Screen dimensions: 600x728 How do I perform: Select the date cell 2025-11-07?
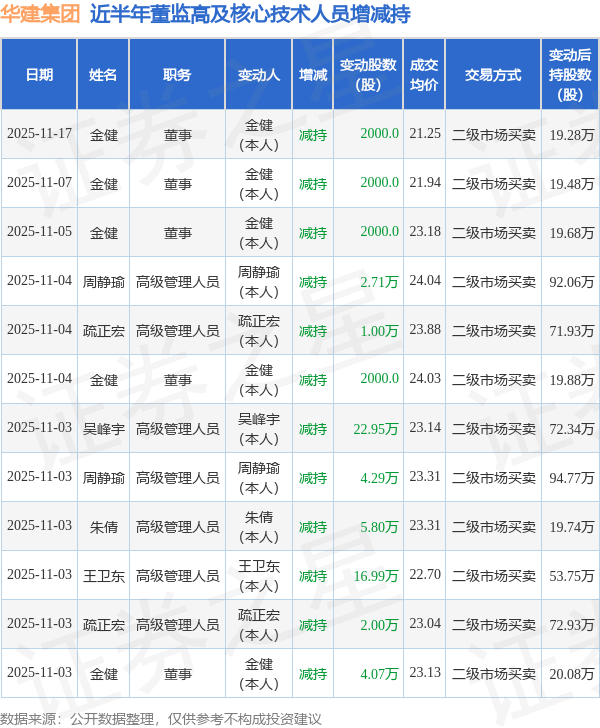[x=39, y=182]
